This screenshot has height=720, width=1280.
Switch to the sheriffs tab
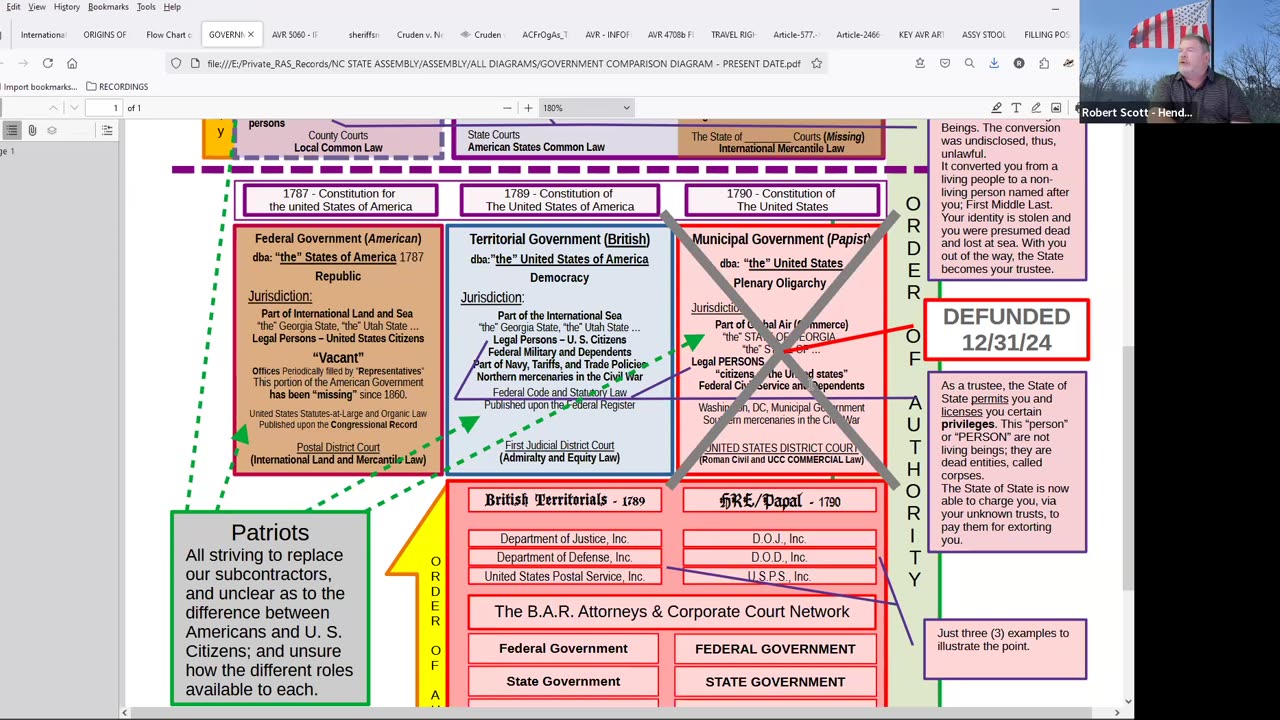364,34
